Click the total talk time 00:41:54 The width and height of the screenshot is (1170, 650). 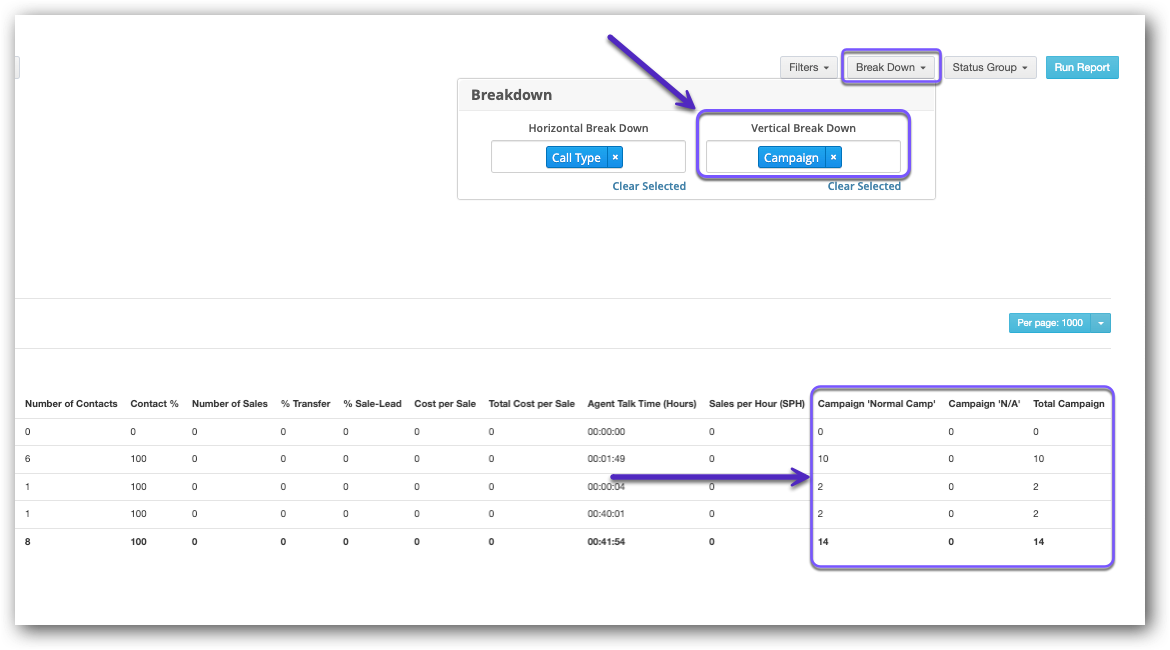click(606, 542)
